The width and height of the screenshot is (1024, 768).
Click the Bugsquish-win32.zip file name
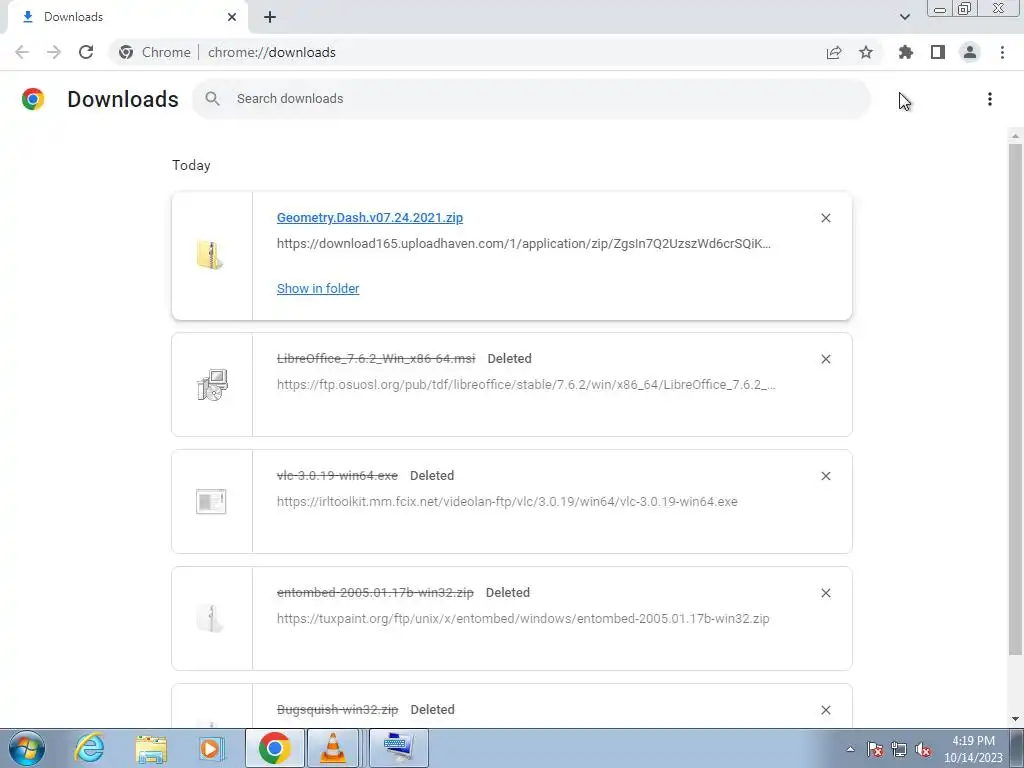tap(338, 709)
